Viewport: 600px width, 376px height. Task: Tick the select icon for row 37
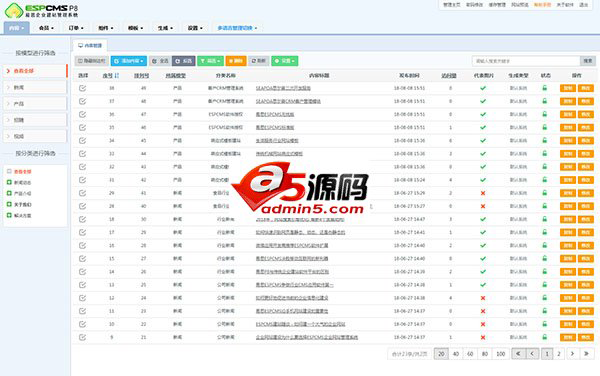[x=82, y=101]
